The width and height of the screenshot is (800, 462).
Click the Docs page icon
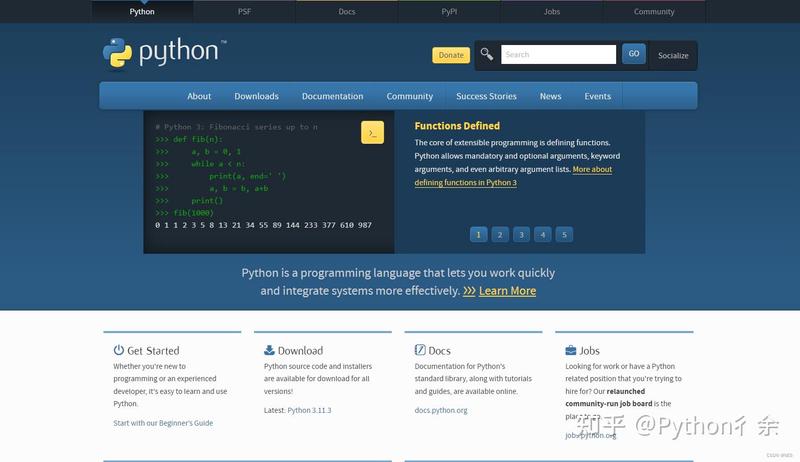(x=420, y=350)
